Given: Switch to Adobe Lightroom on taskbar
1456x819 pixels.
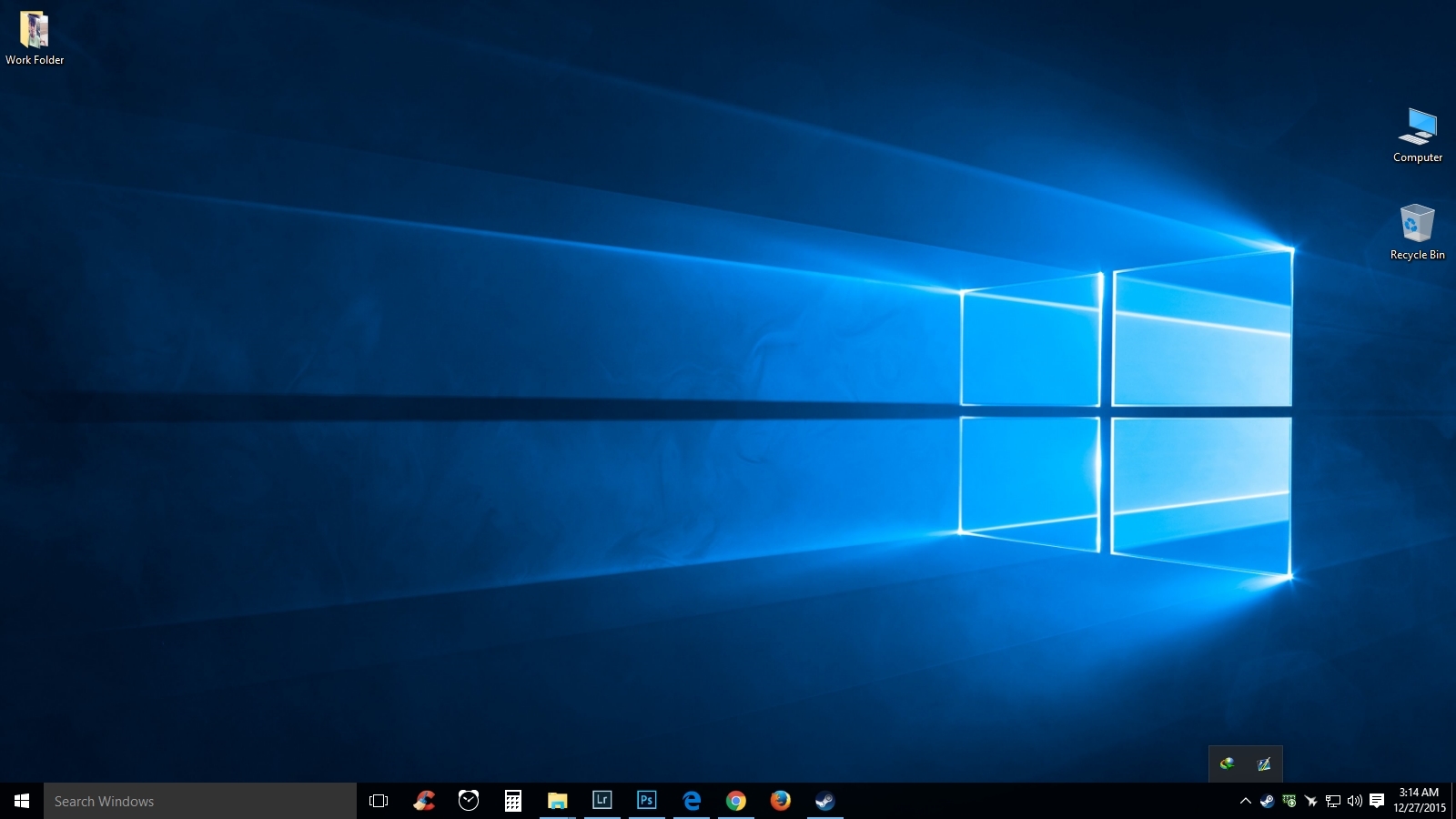Looking at the screenshot, I should [602, 801].
